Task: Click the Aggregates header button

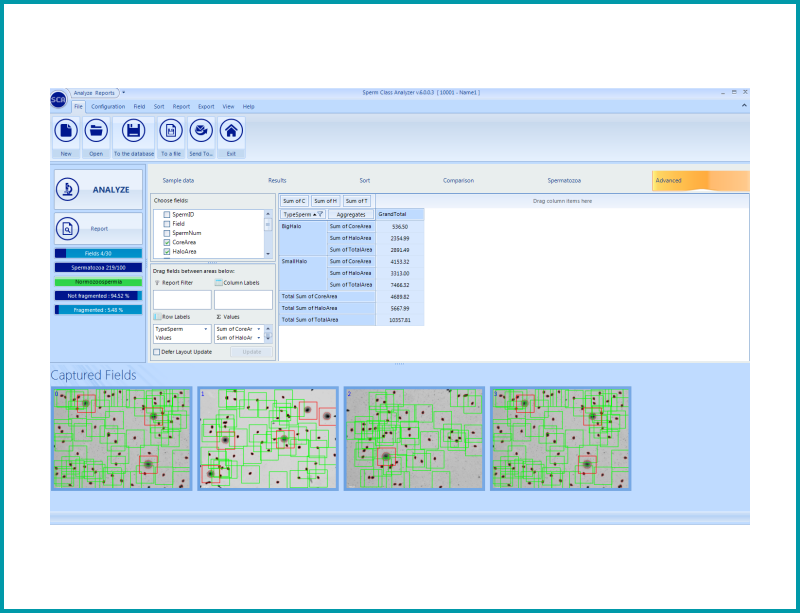Action: coord(351,214)
